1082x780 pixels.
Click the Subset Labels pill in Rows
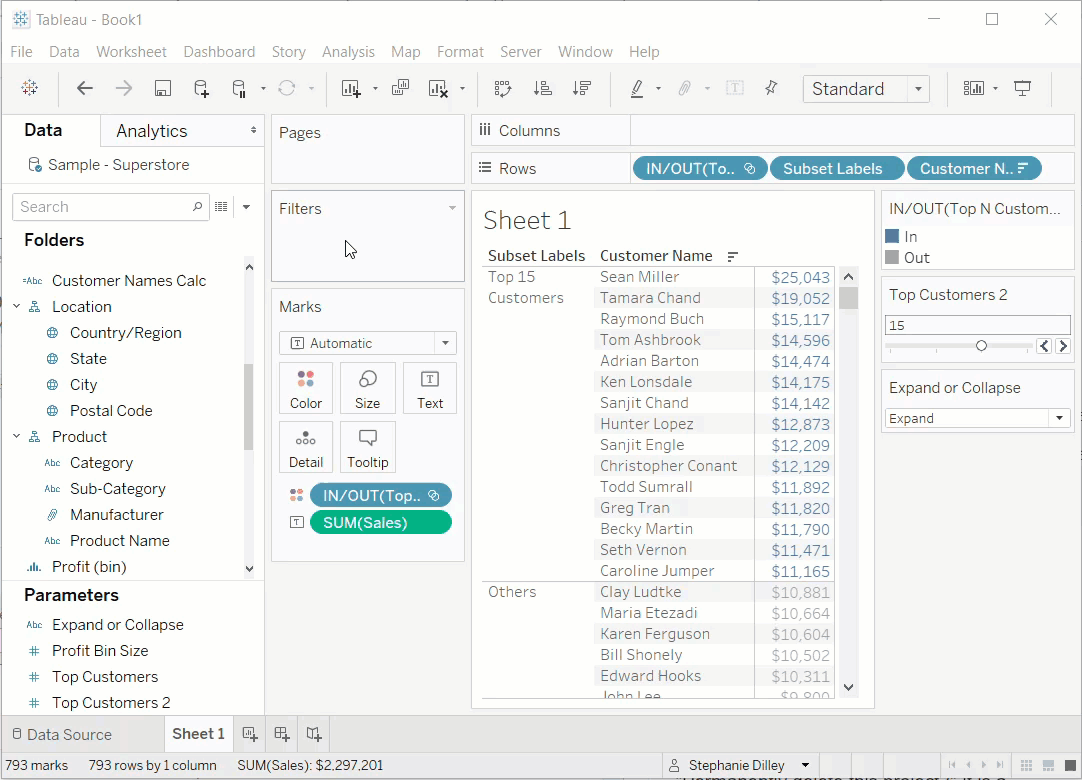pos(836,168)
